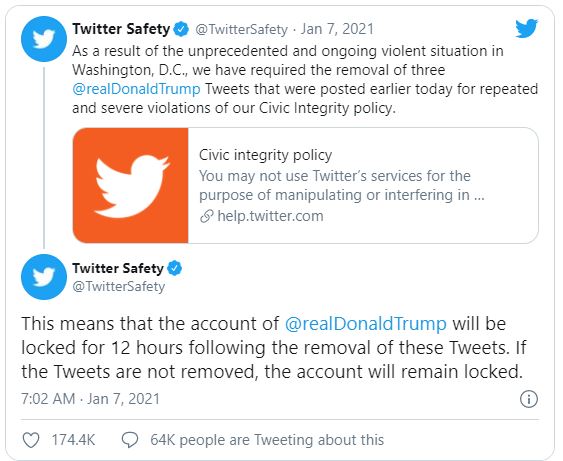Click the reply speech bubble icon
Image resolution: width=563 pixels, height=461 pixels.
coord(130,440)
